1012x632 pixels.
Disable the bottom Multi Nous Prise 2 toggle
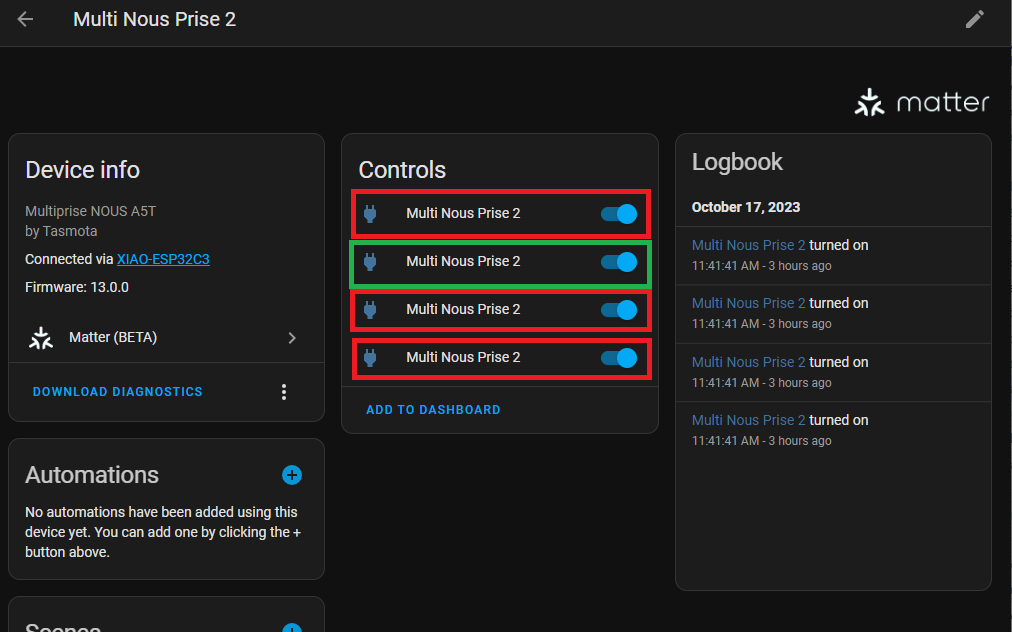pyautogui.click(x=618, y=357)
